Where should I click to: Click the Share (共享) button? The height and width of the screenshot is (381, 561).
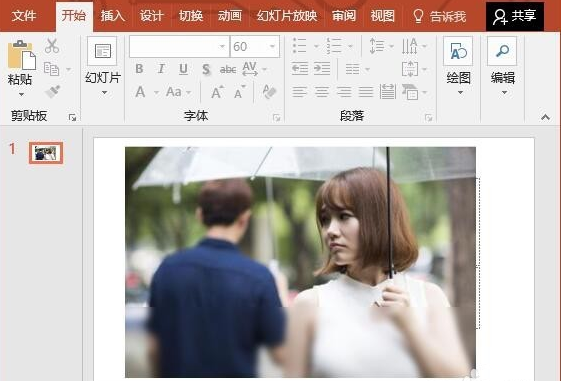[x=515, y=16]
